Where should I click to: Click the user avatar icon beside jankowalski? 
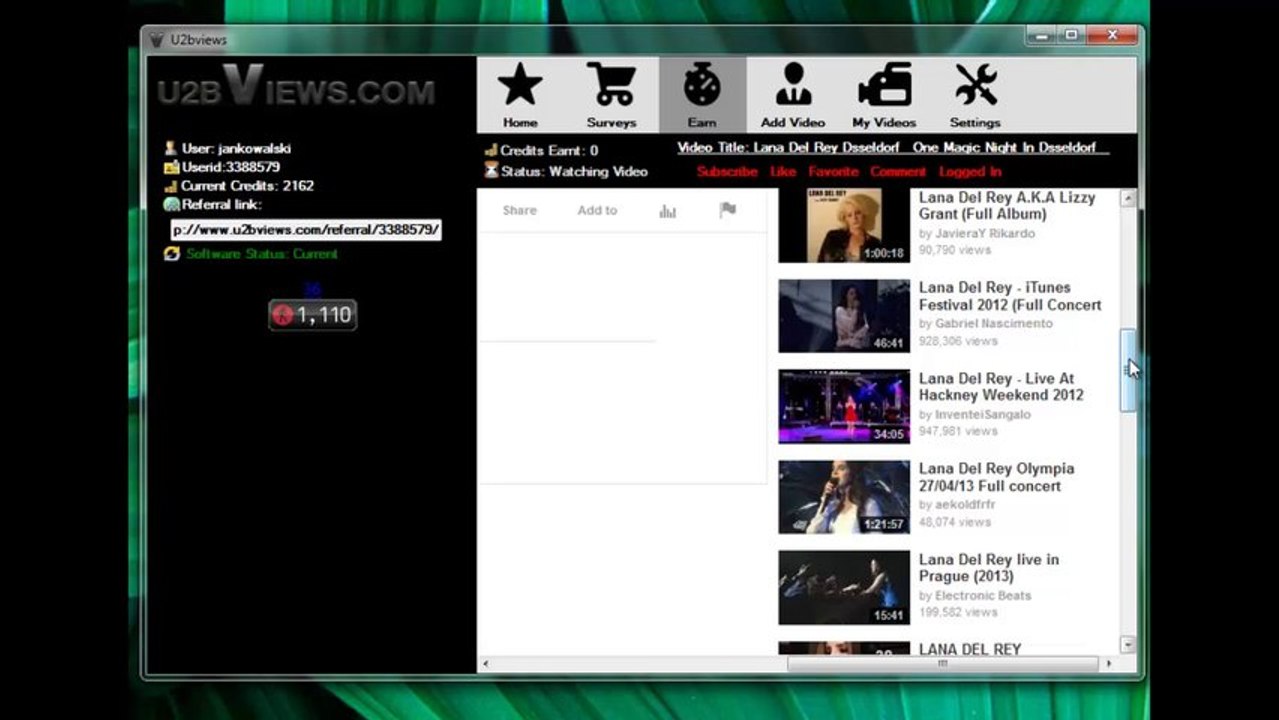[x=171, y=148]
